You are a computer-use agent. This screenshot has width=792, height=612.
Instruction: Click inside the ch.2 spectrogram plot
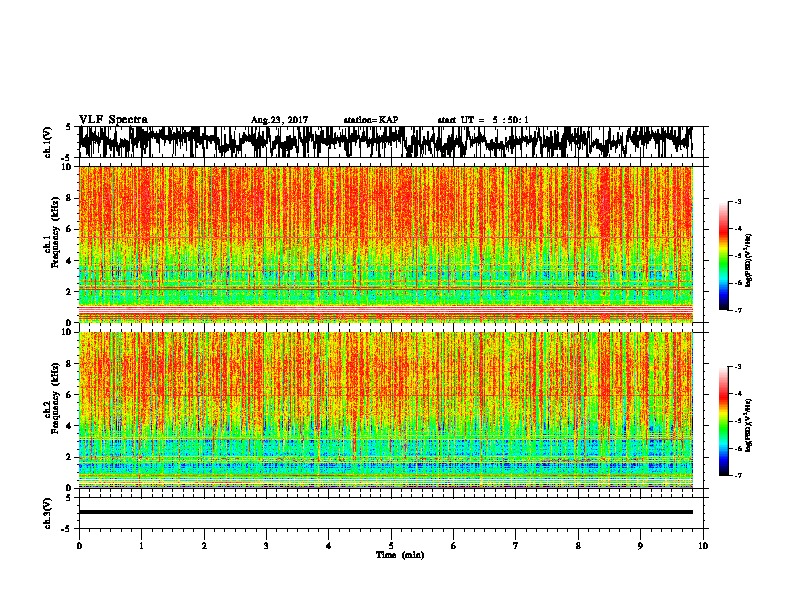[x=386, y=410]
